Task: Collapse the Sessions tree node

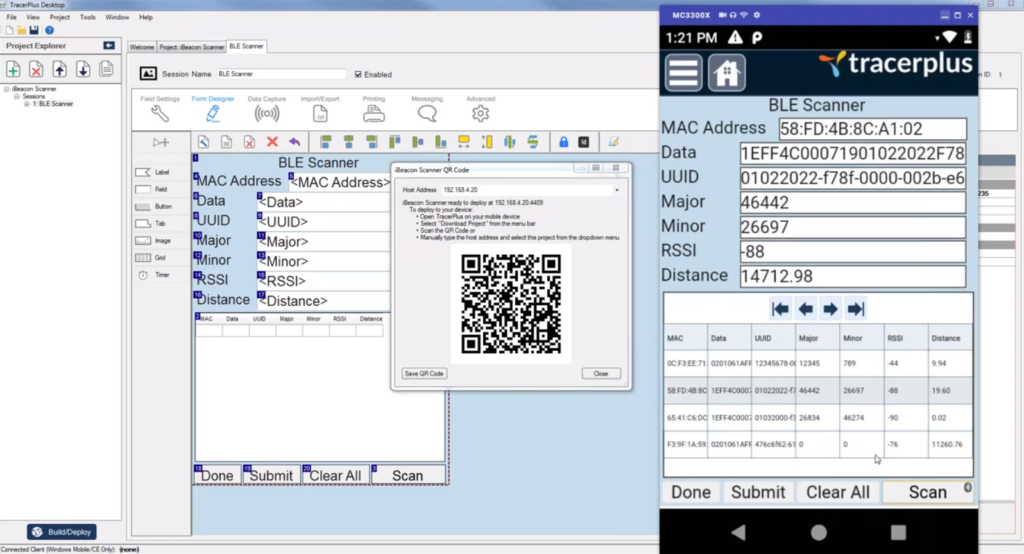Action: pos(17,96)
